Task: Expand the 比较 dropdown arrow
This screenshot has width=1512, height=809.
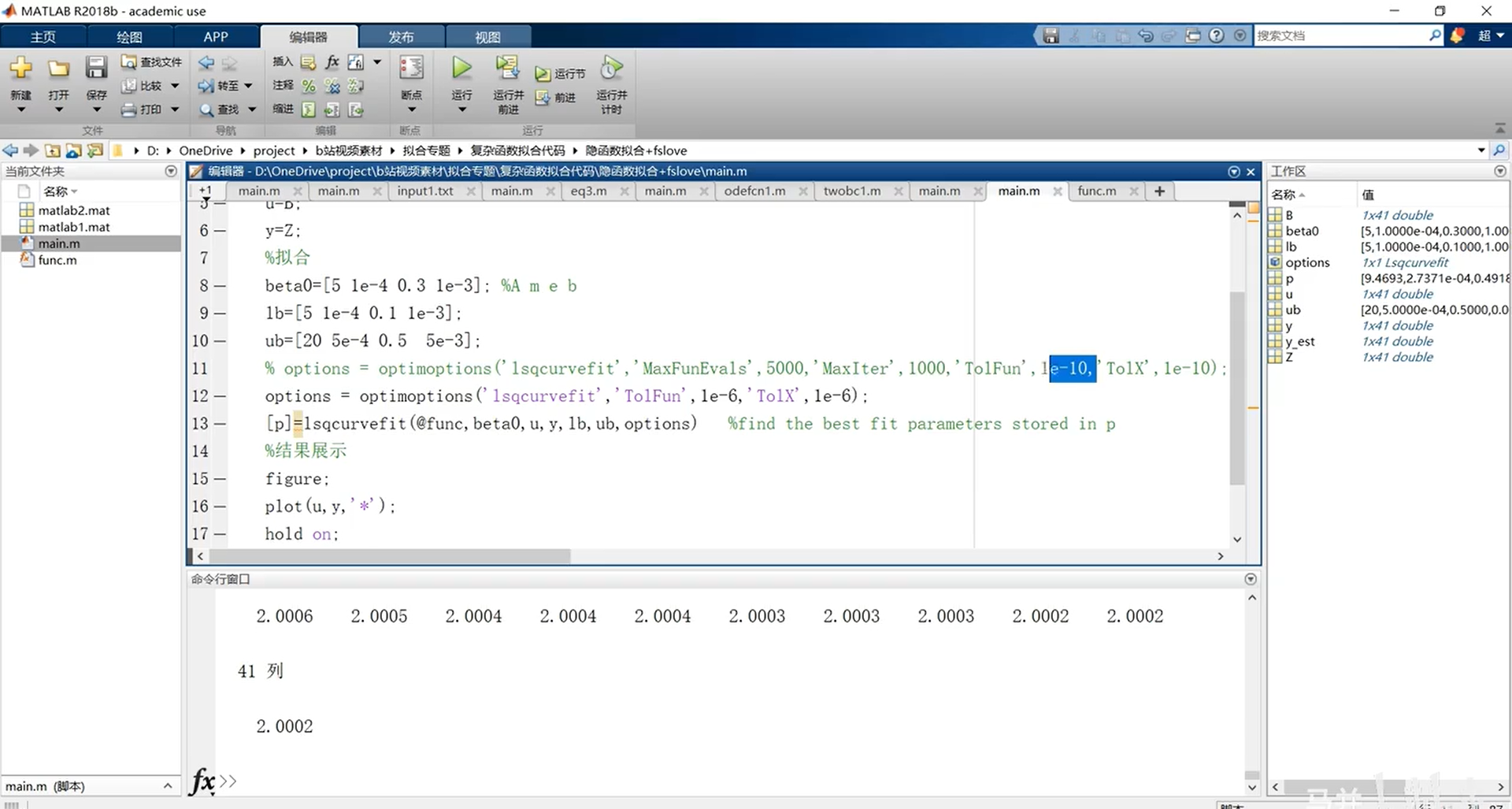Action: pos(175,85)
